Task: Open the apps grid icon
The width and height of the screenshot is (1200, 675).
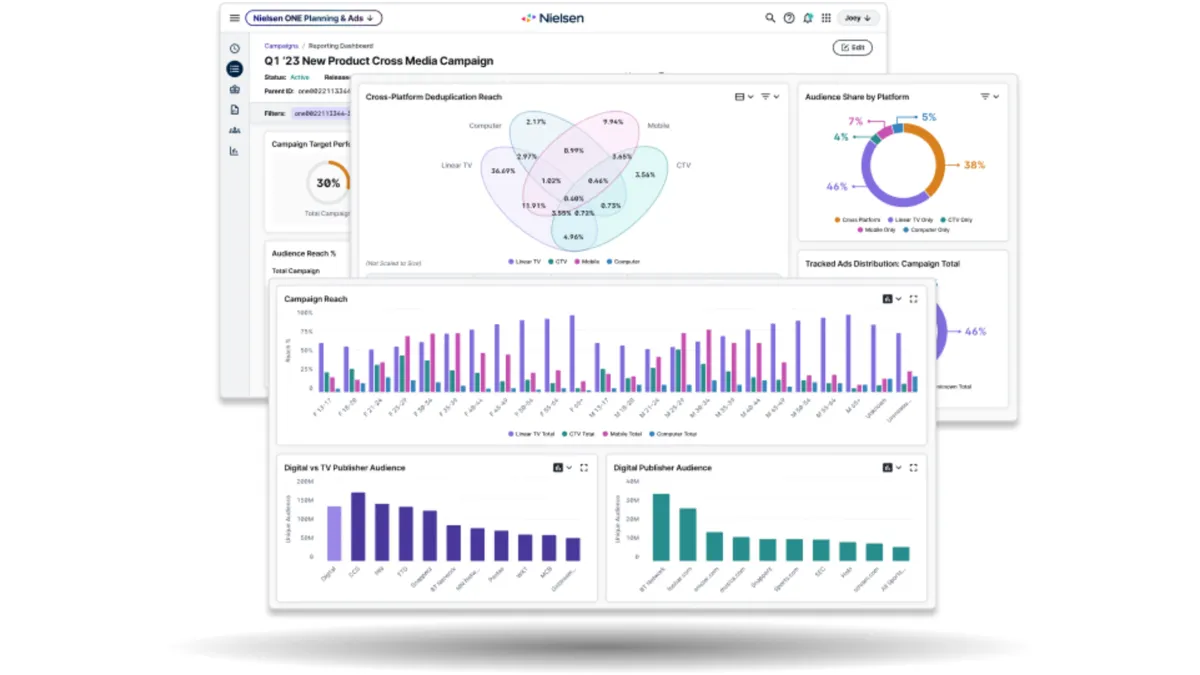Action: 826,17
